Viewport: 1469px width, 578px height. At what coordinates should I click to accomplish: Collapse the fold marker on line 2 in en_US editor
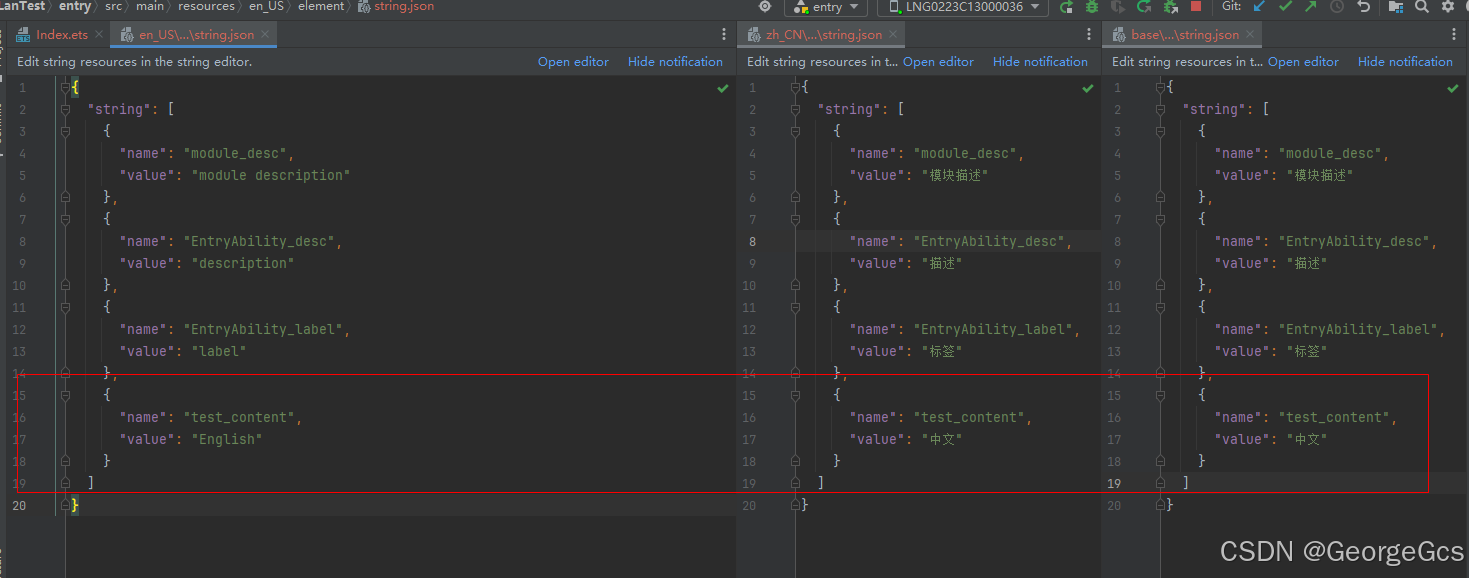coord(65,109)
